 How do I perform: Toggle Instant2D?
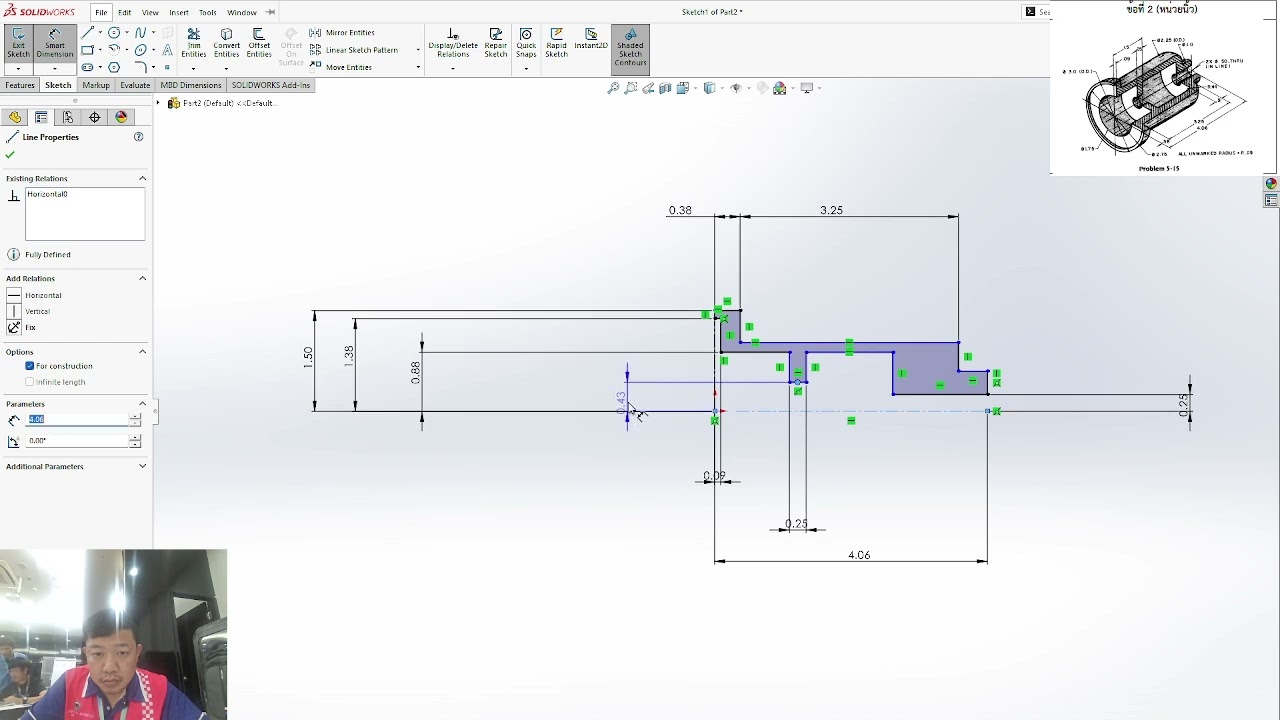[x=591, y=40]
